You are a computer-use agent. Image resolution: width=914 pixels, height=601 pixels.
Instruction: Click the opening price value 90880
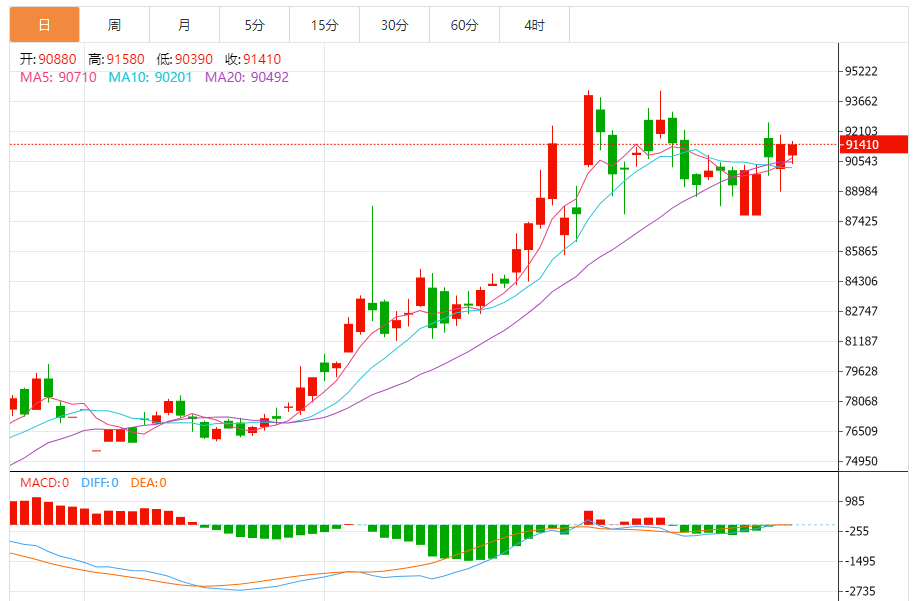(x=57, y=59)
